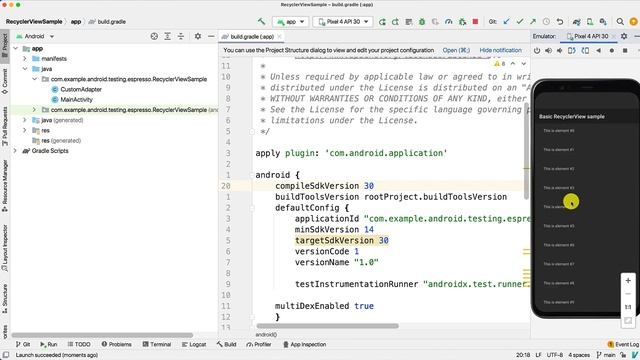Screen dimensions: 640x360
Task: Open the Git tool window tab
Action: [x=23, y=344]
